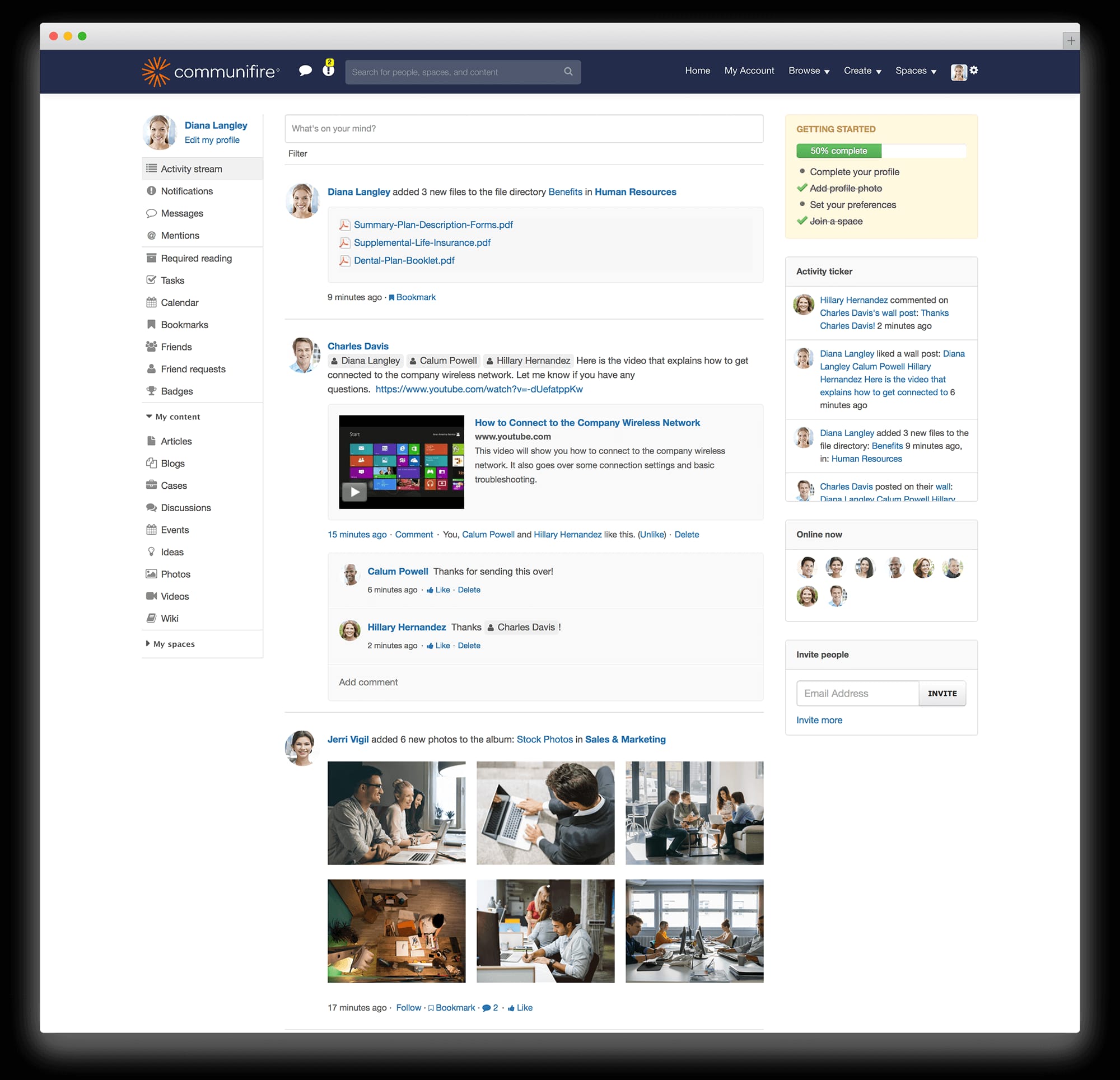Image resolution: width=1120 pixels, height=1080 pixels.
Task: Open the Wiki section in the sidebar
Action: click(170, 618)
